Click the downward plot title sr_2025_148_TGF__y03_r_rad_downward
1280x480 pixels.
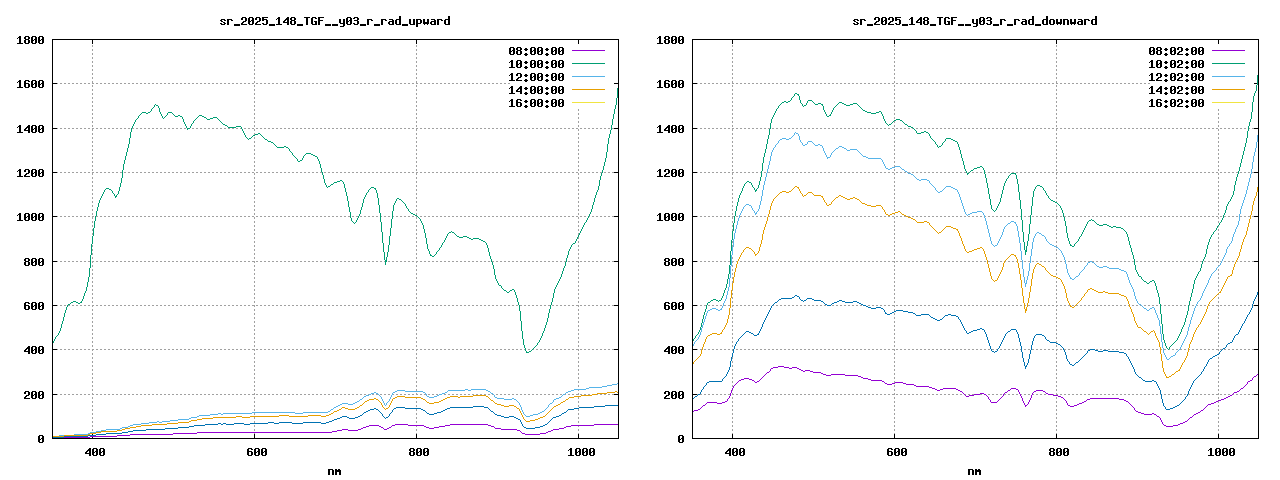(975, 21)
